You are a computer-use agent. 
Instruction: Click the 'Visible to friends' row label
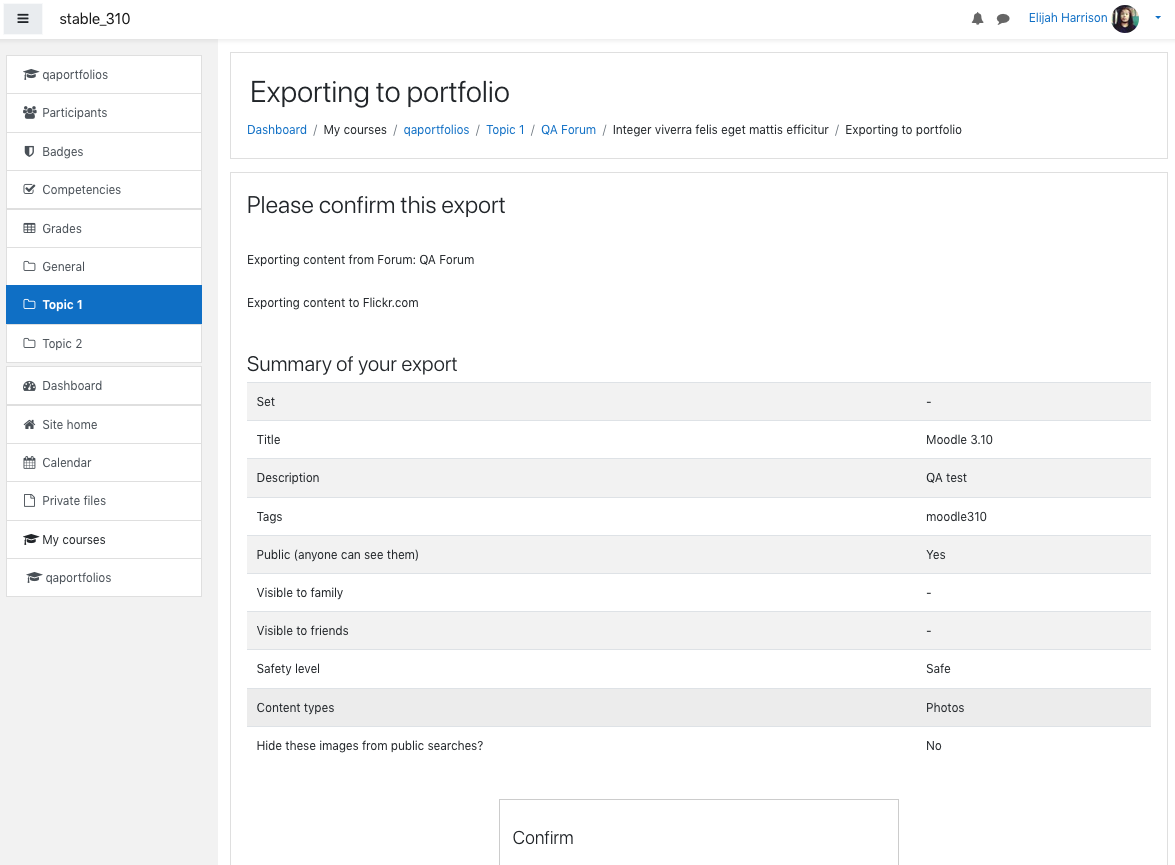[x=302, y=631]
